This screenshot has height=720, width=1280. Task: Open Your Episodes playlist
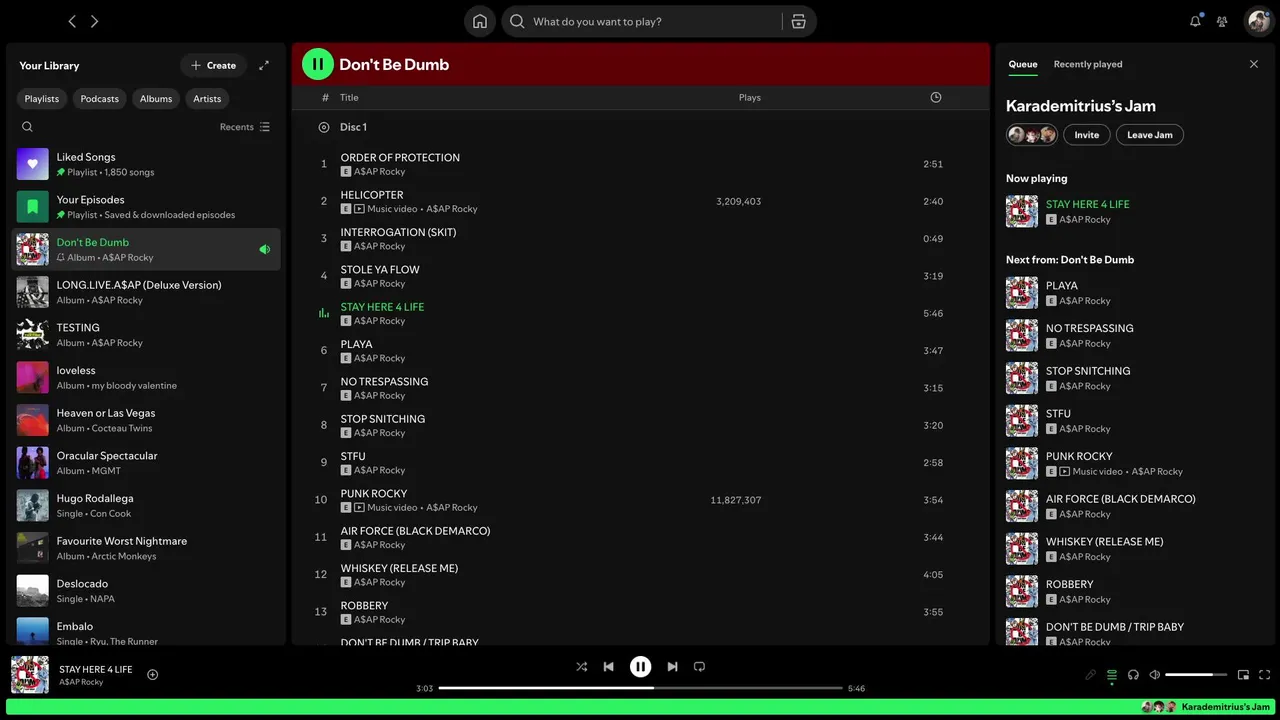point(146,207)
